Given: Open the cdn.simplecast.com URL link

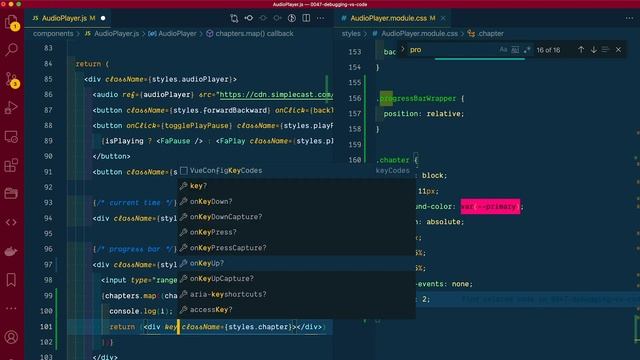Looking at the screenshot, I should coord(276,95).
